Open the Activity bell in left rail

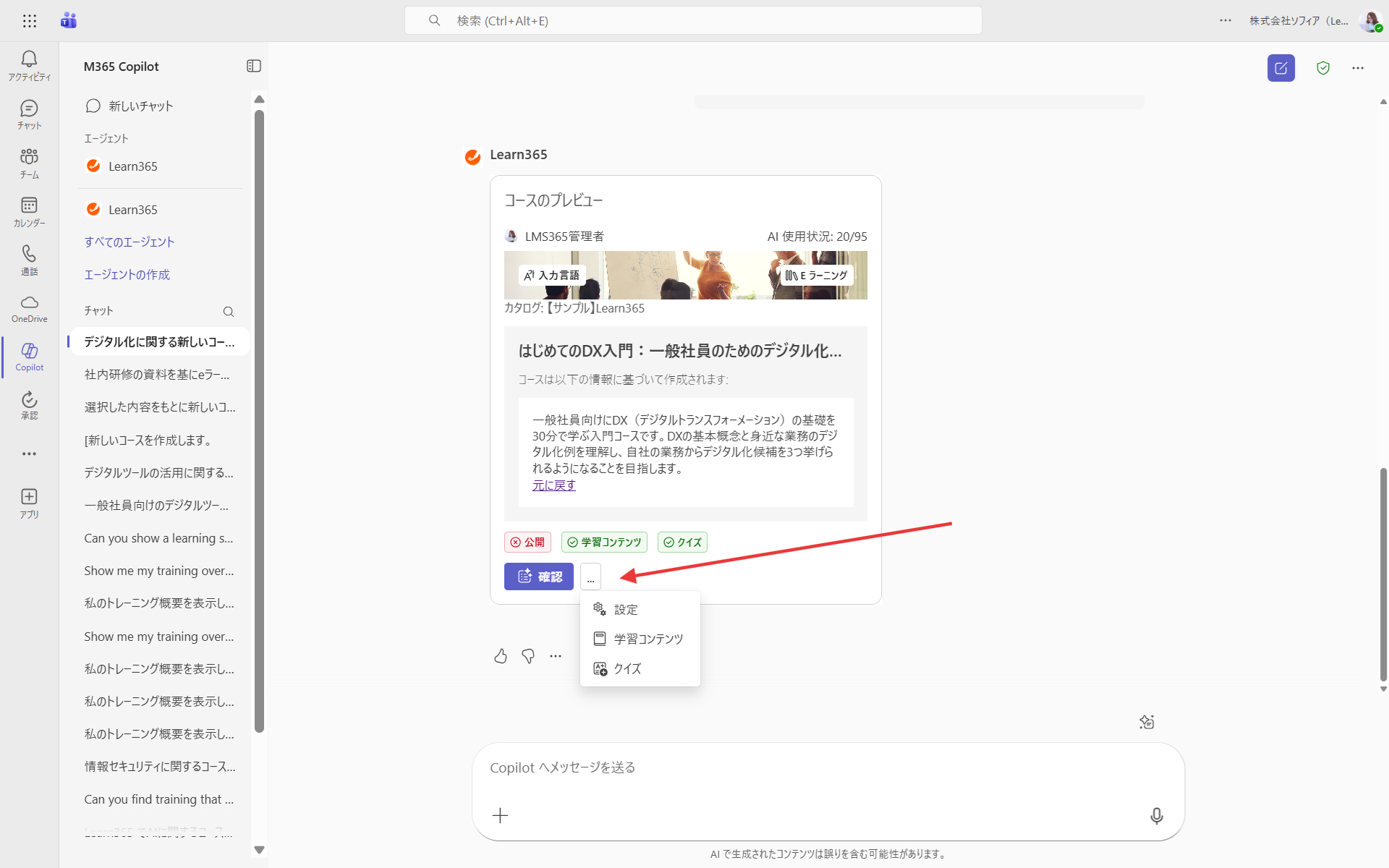(x=30, y=65)
